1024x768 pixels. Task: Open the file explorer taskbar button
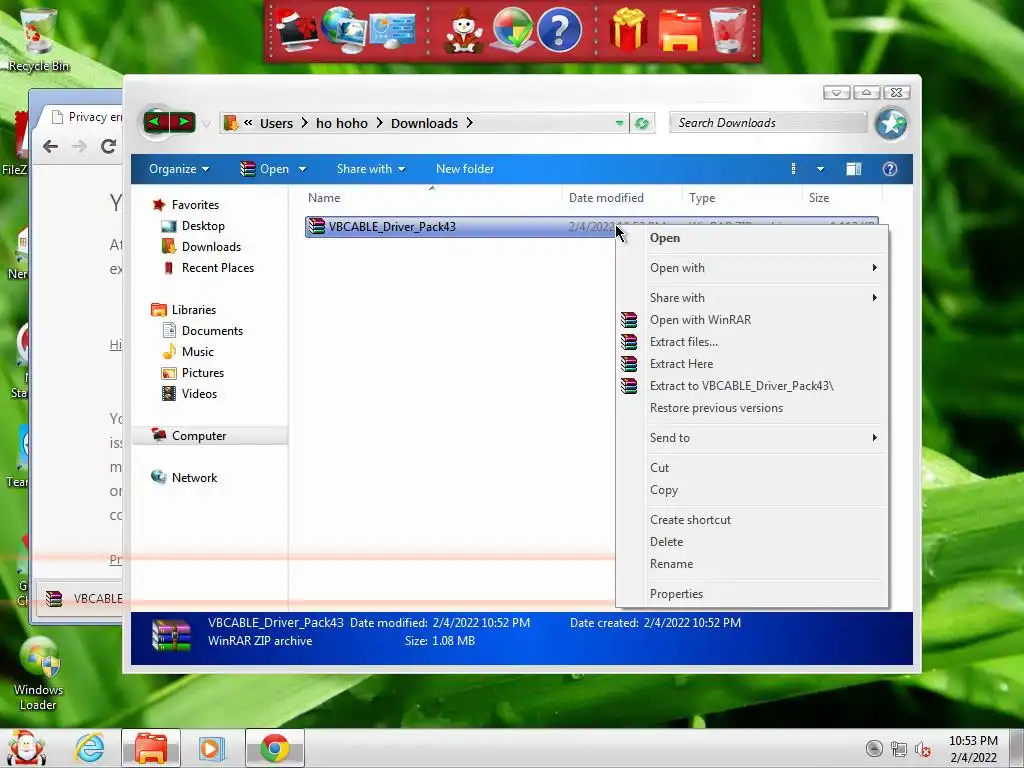(x=151, y=748)
